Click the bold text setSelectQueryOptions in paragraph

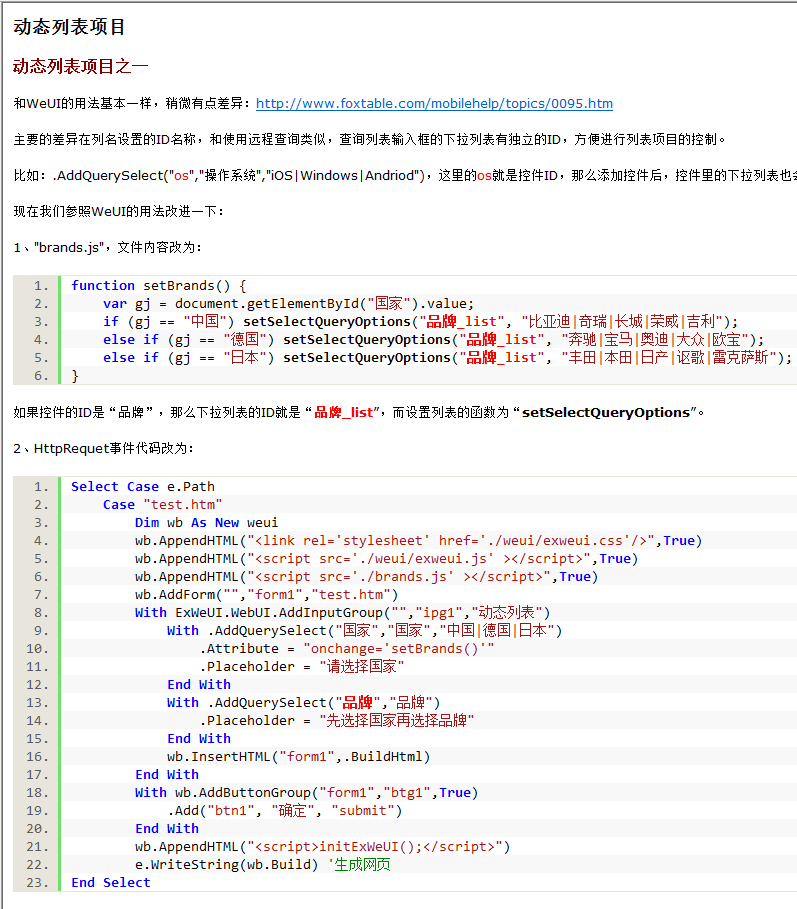(606, 413)
